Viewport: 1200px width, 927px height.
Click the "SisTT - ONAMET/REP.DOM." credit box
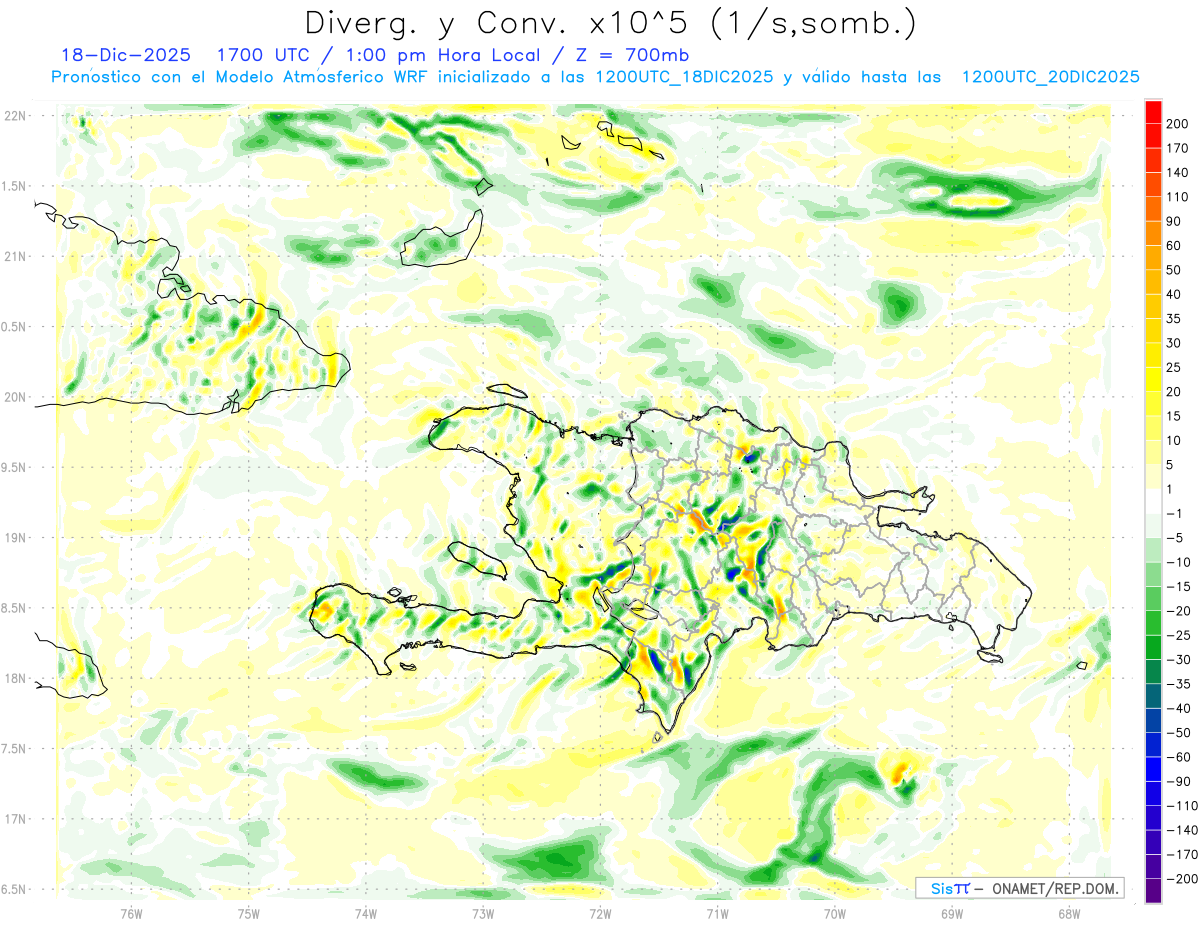click(x=1019, y=888)
